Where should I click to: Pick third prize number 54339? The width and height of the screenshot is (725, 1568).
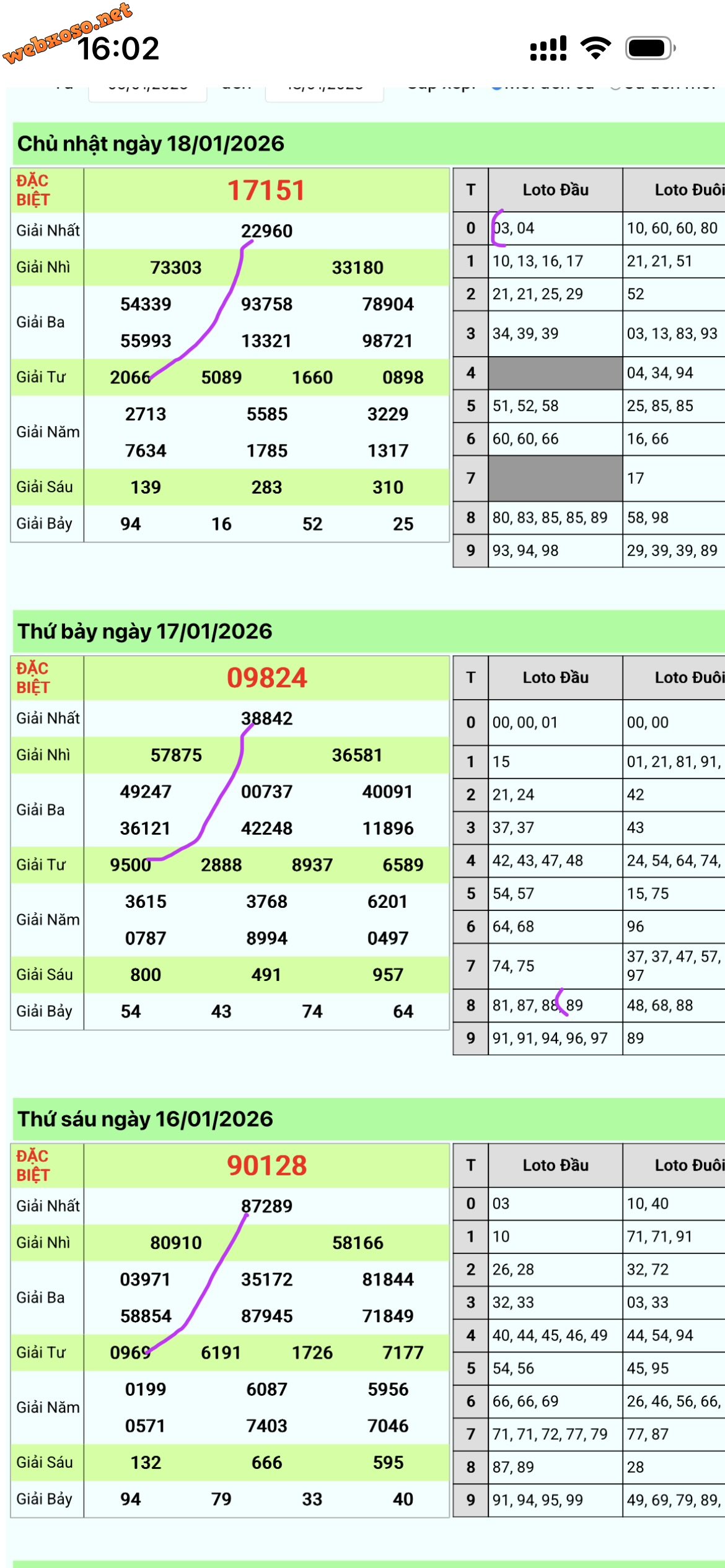146,304
